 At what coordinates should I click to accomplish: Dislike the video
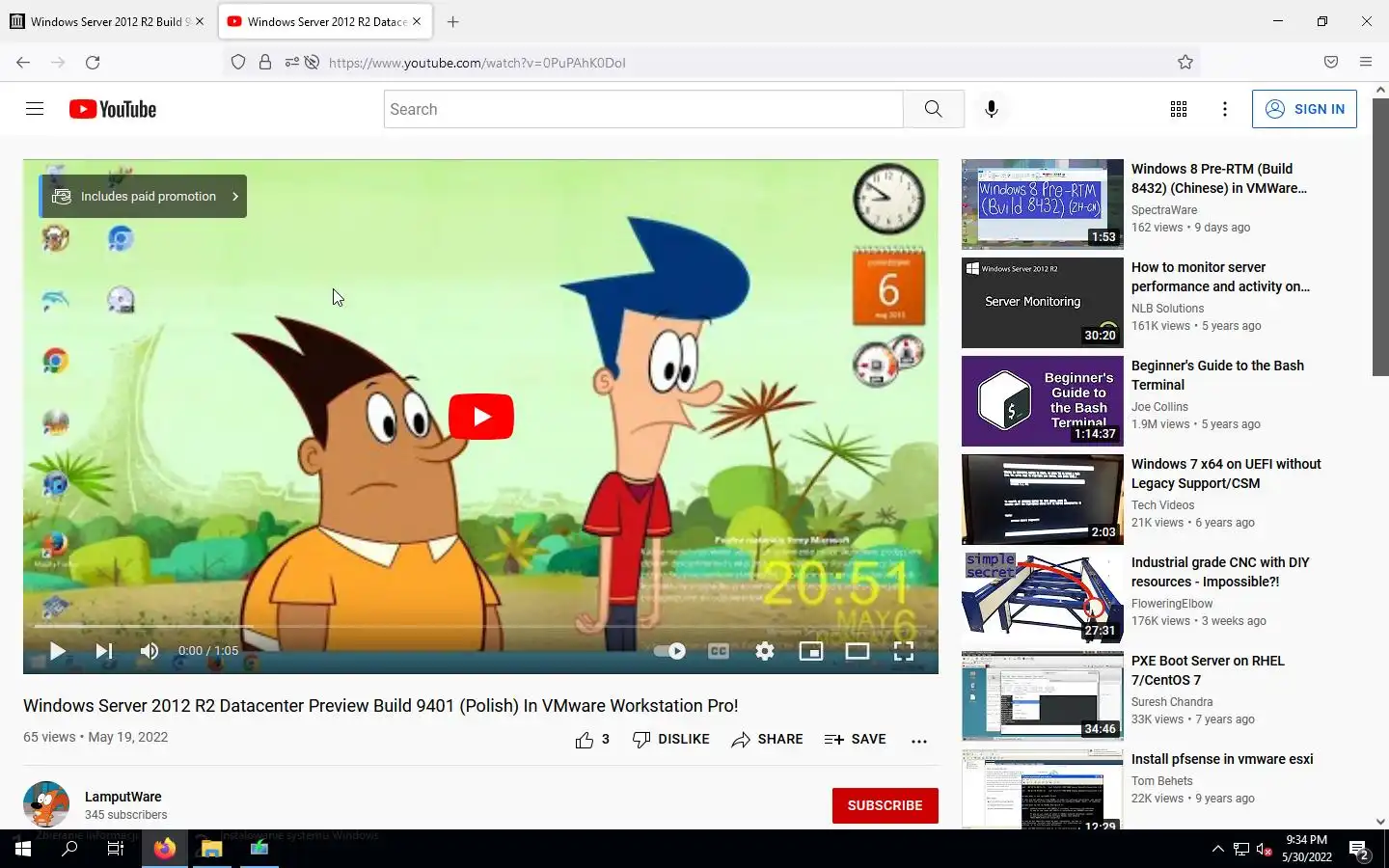[x=671, y=740]
